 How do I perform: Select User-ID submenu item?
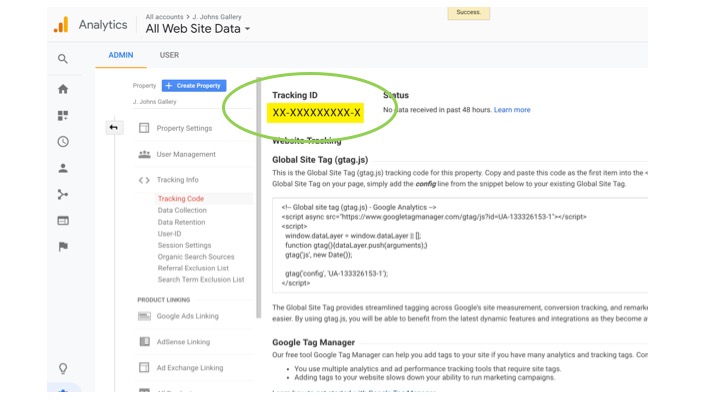click(169, 234)
